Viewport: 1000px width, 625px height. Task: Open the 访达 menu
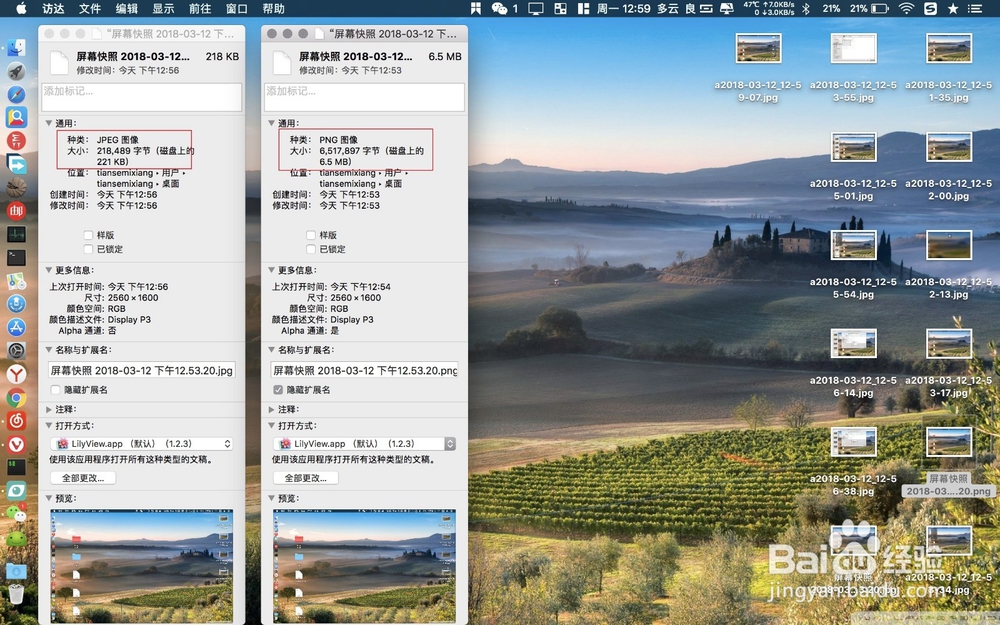pyautogui.click(x=54, y=8)
